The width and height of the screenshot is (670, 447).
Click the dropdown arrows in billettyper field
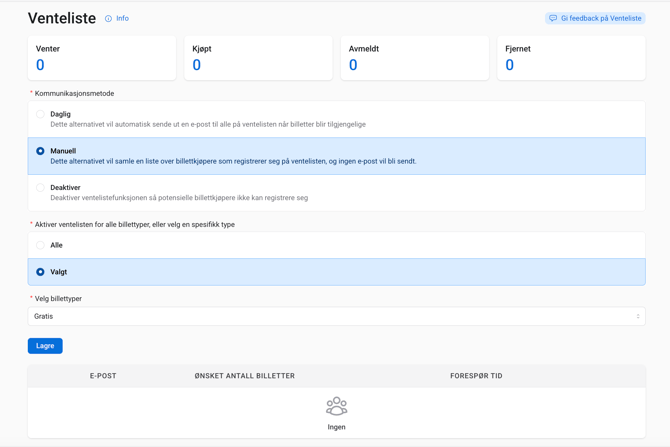point(638,316)
